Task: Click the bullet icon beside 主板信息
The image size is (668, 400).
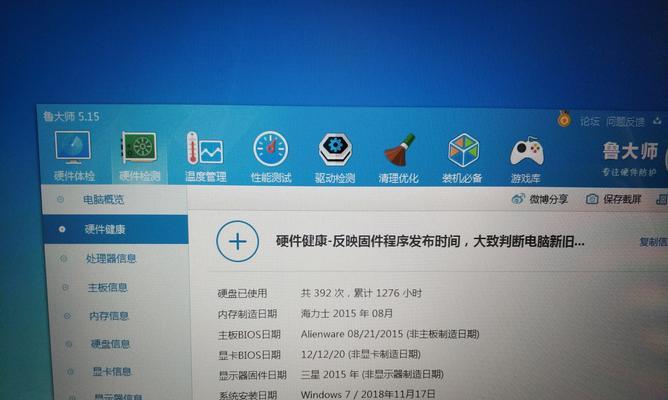Action: pos(65,288)
